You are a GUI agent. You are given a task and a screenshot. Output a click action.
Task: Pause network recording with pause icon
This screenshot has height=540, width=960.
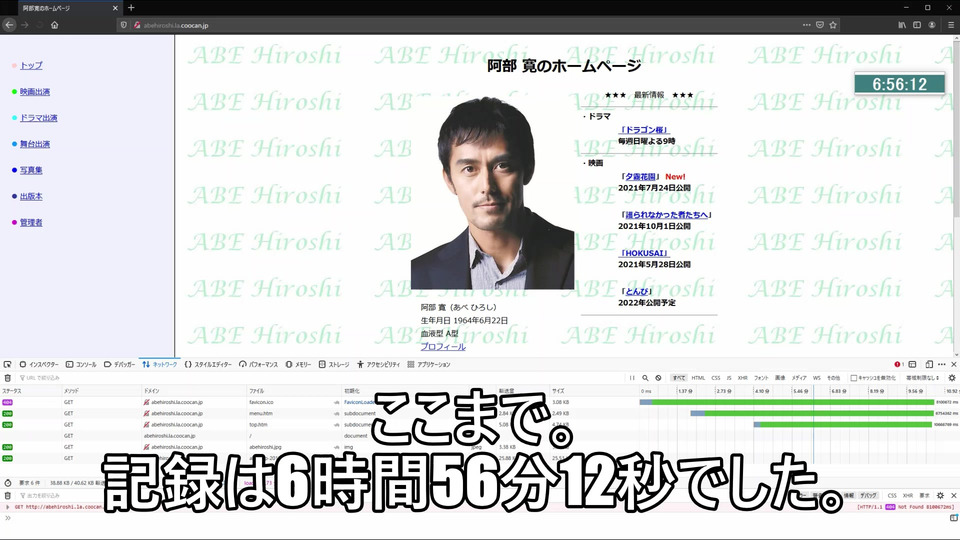632,378
